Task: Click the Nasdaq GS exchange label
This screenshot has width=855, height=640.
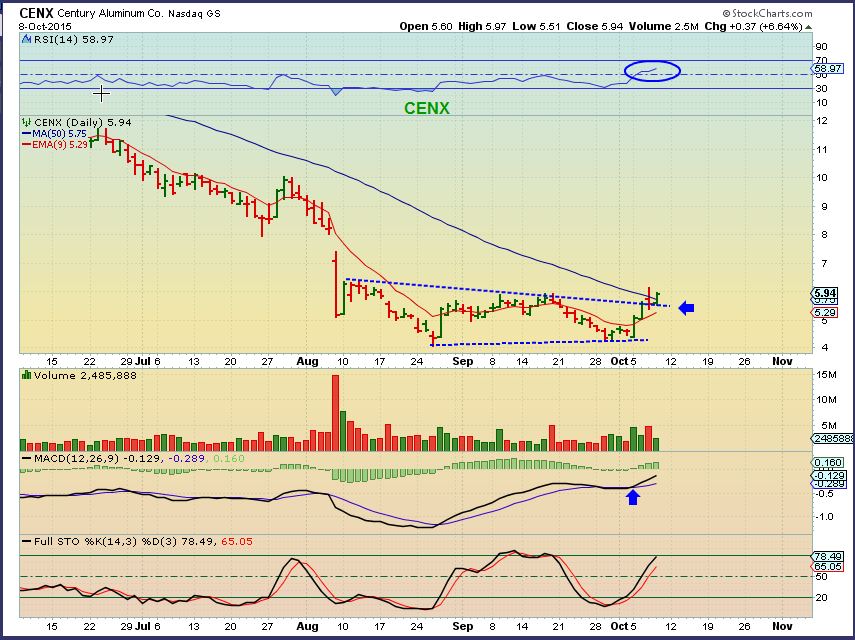Action: 195,14
